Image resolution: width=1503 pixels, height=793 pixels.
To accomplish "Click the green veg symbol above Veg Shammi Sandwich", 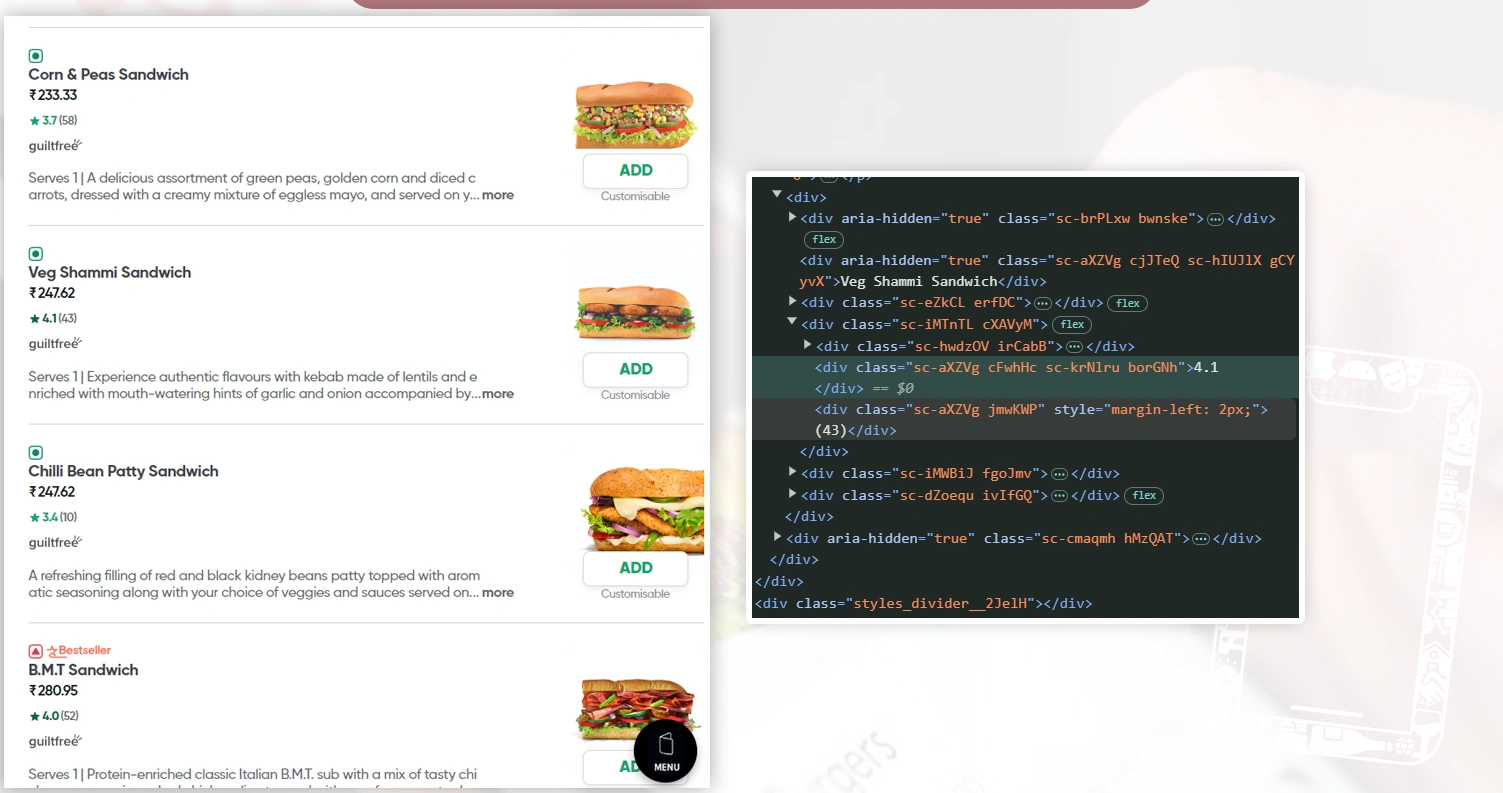I will pyautogui.click(x=36, y=254).
